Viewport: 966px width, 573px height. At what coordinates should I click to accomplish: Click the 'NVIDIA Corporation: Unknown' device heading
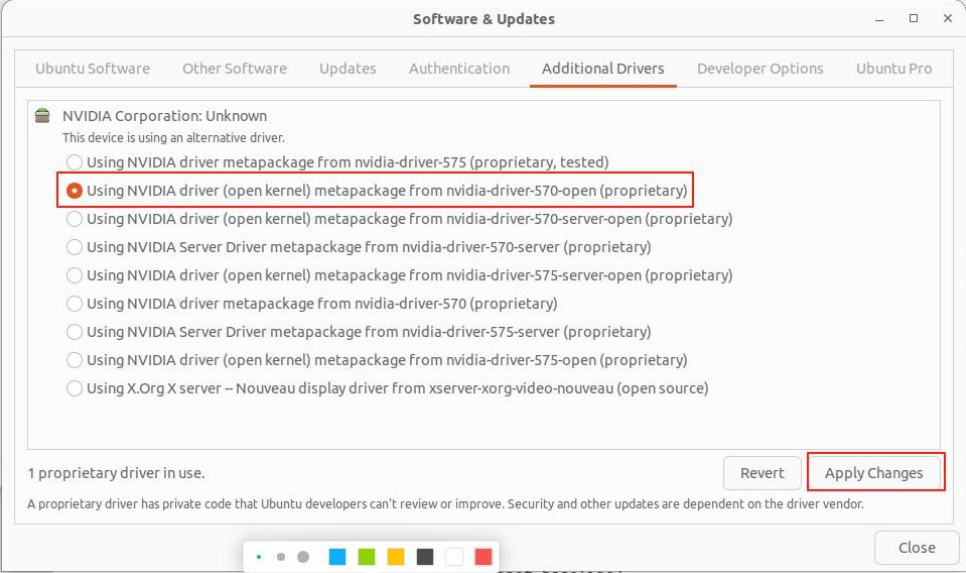(x=164, y=116)
